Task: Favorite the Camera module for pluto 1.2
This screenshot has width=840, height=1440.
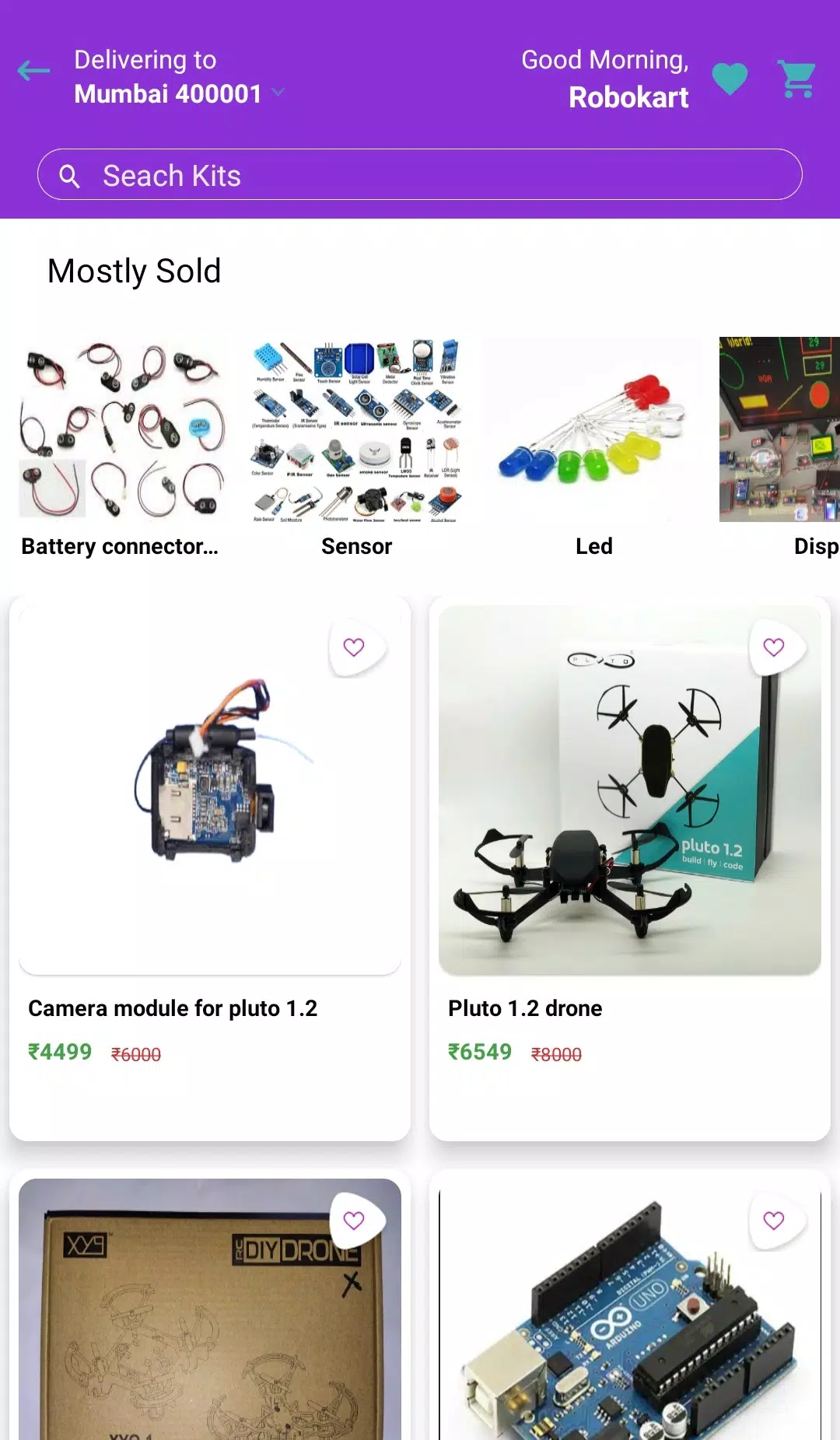Action: [354, 647]
